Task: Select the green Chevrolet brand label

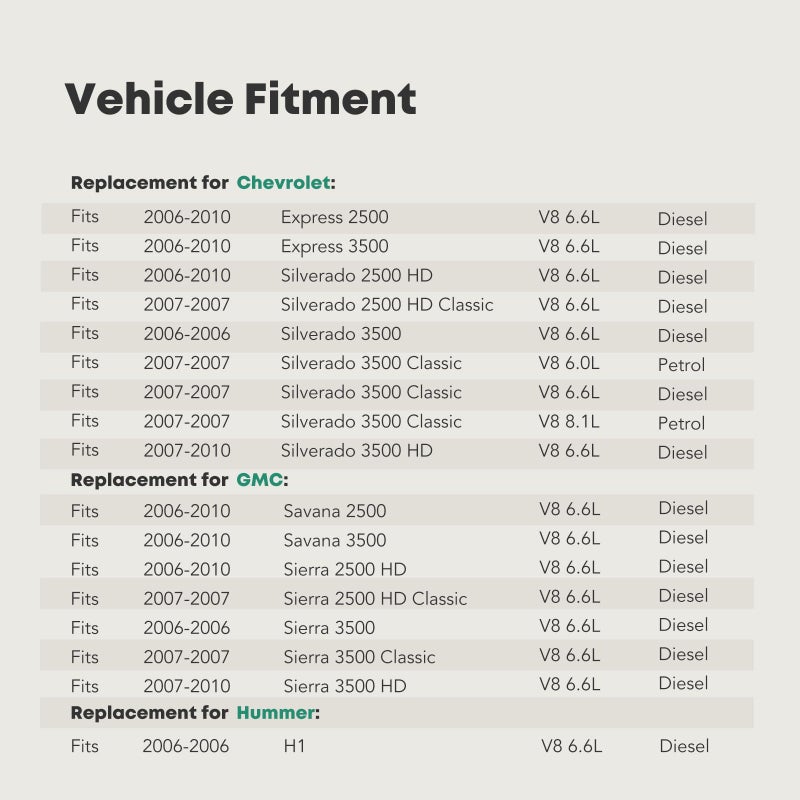Action: coord(283,183)
